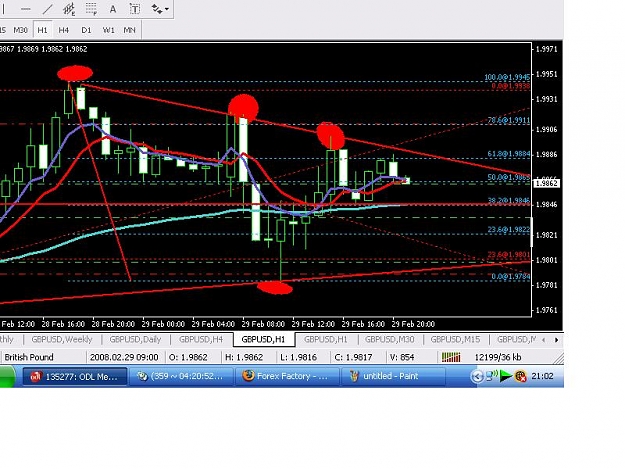Screen dimensions: 625x469
Task: Switch chart to W1 timeframe
Action: [108, 30]
